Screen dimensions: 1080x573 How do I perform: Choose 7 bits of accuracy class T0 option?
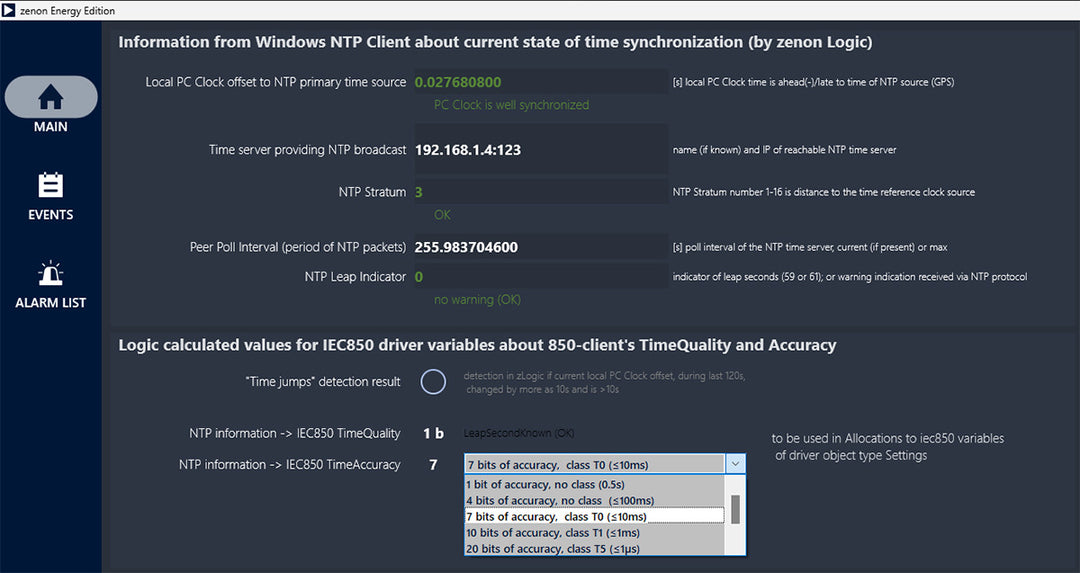[x=595, y=517]
